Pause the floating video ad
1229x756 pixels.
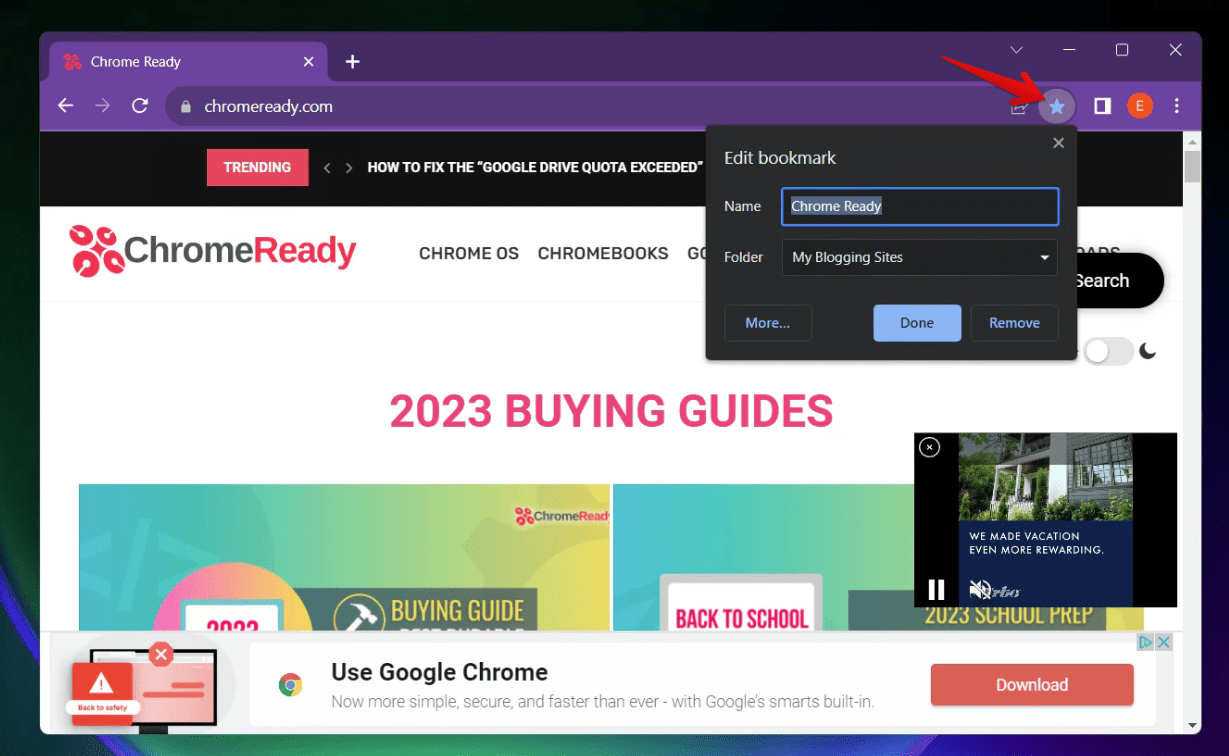(x=936, y=590)
